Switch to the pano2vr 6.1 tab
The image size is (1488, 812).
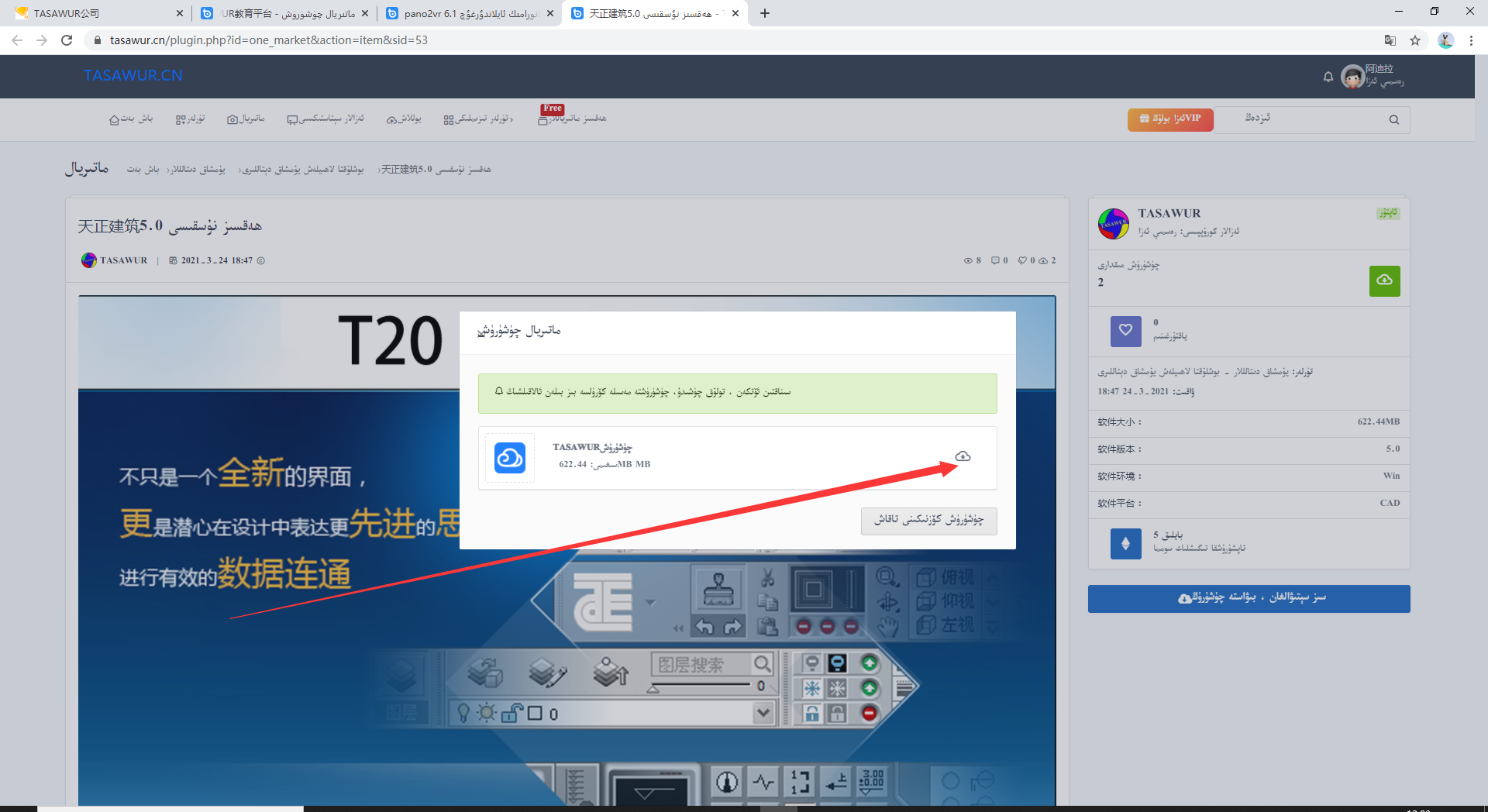[x=469, y=13]
